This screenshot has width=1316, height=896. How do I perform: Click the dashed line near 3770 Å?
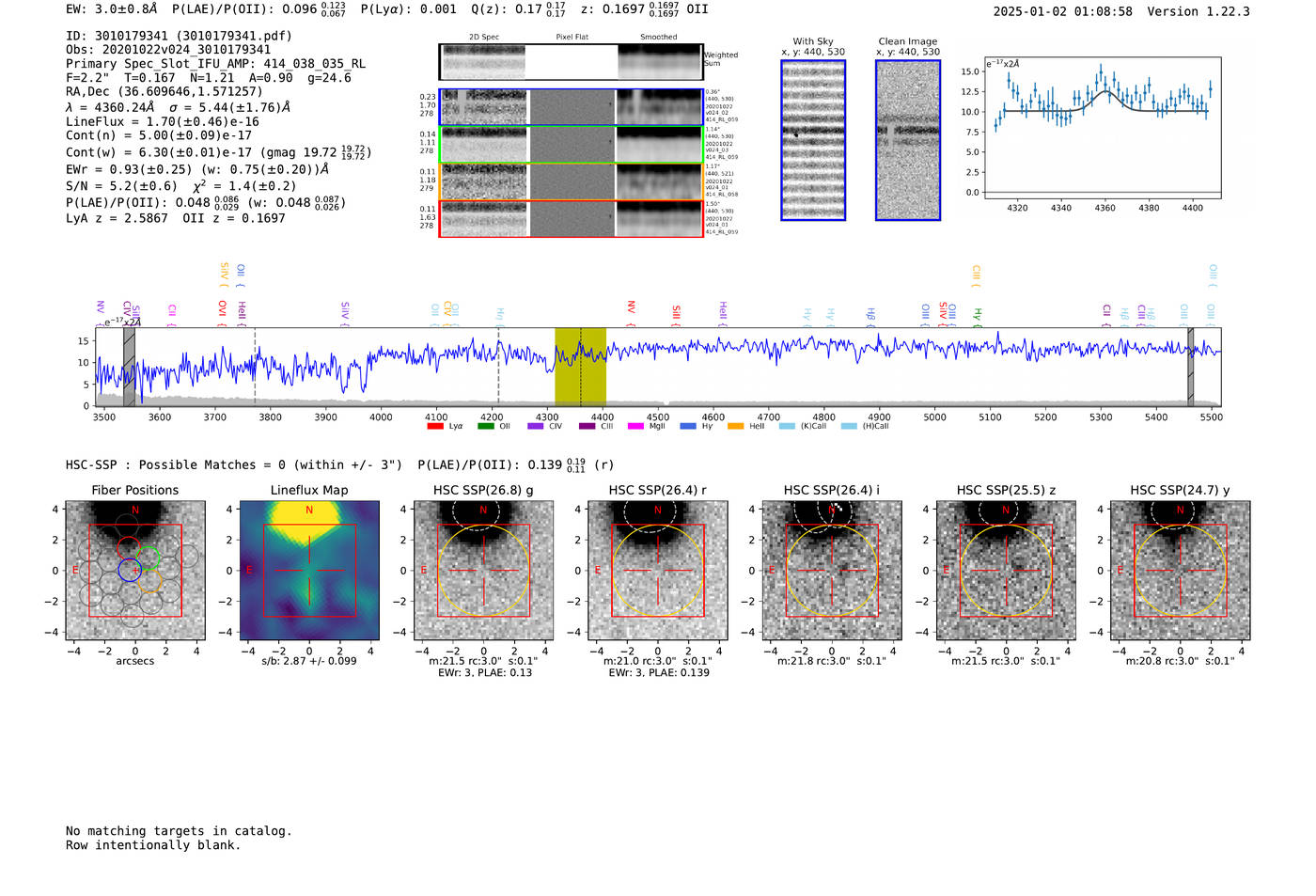pyautogui.click(x=255, y=367)
